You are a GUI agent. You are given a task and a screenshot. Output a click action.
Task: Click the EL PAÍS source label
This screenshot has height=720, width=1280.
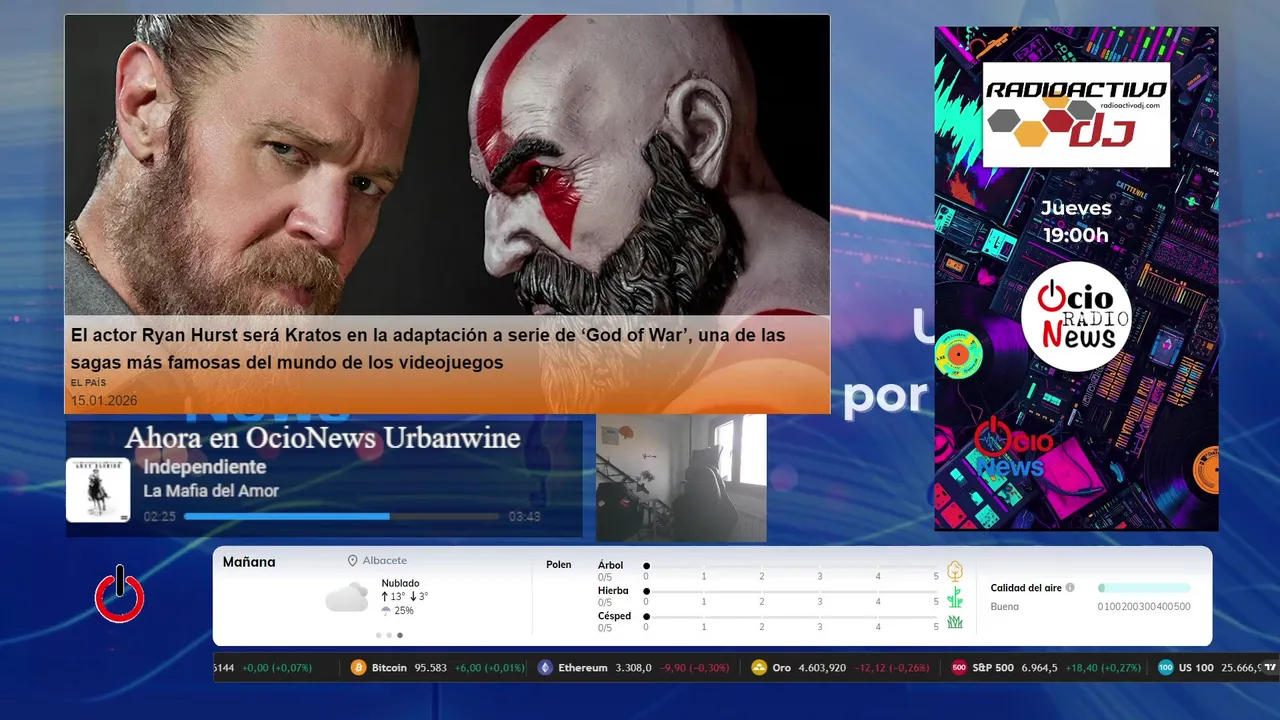click(88, 383)
